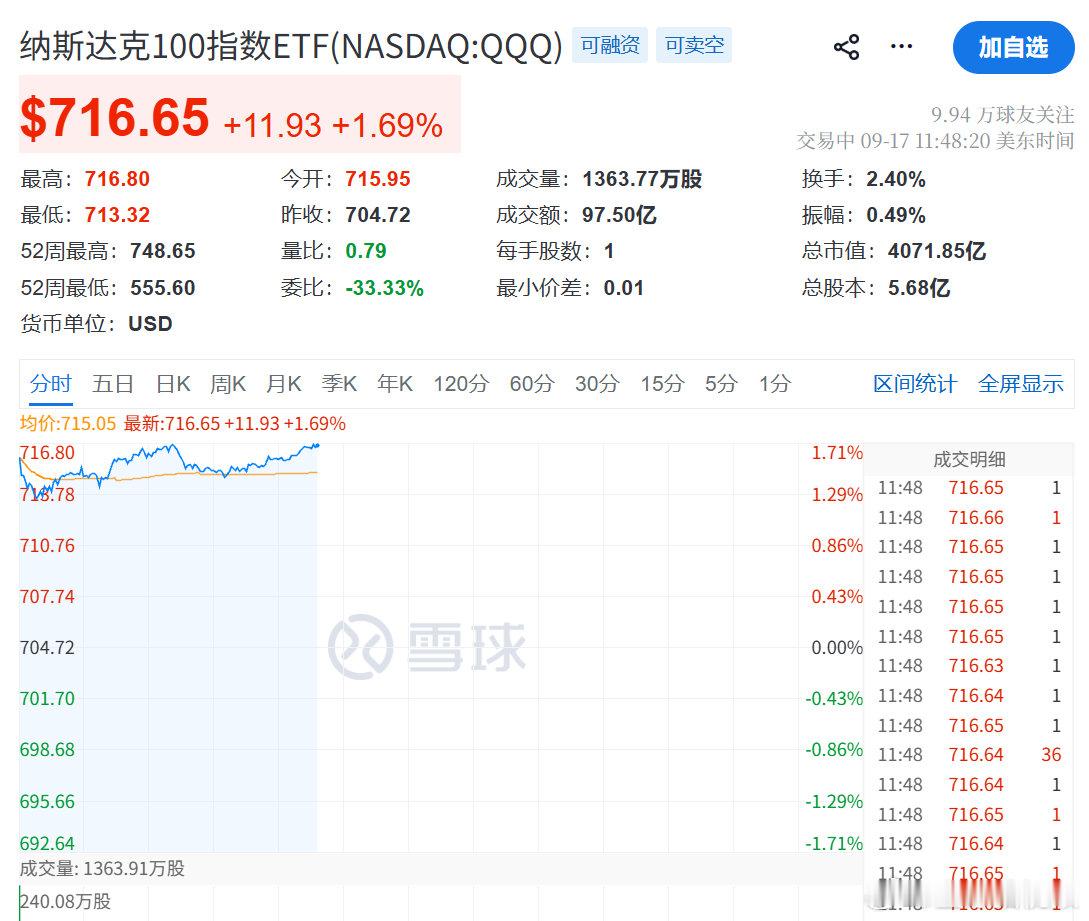Click the 换手 value 2.40%
The height and width of the screenshot is (921, 1089).
pos(896,179)
